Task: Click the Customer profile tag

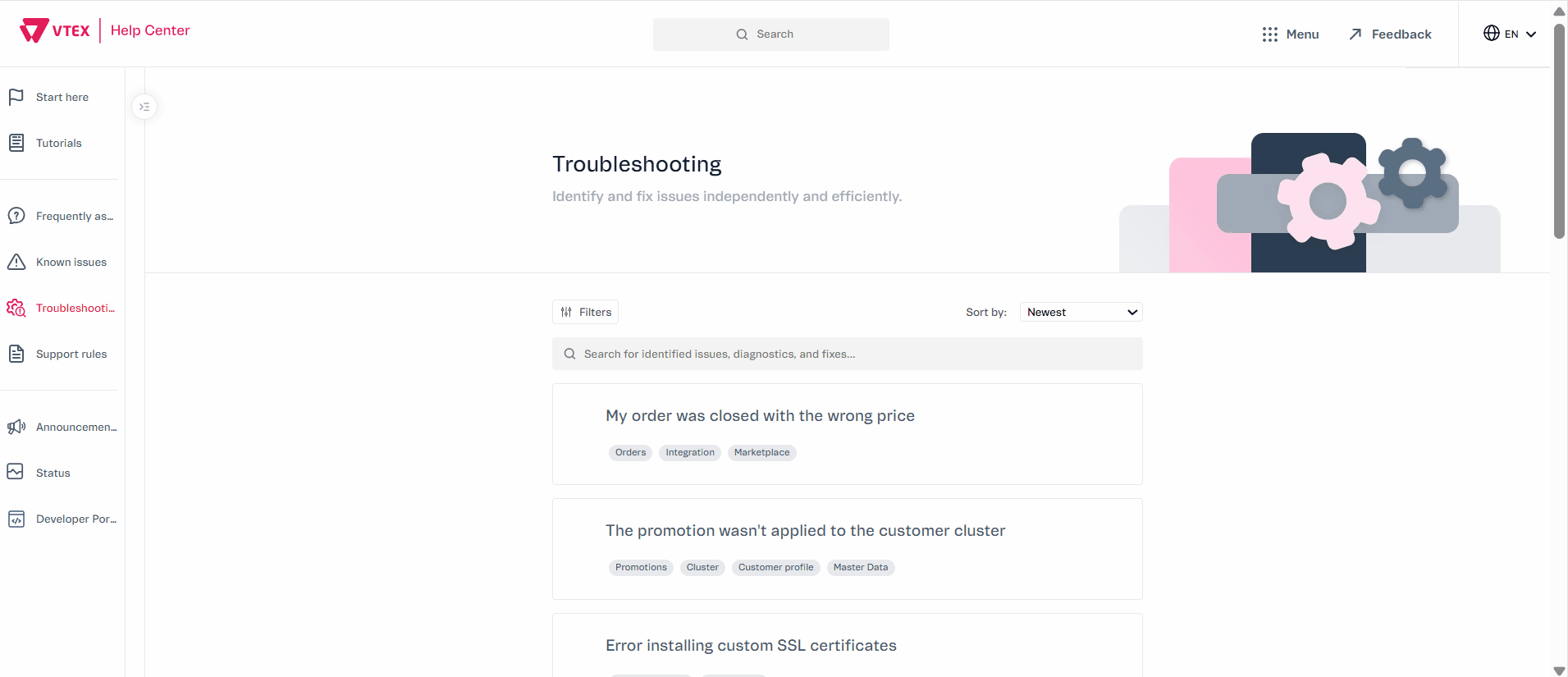Action: (x=775, y=567)
